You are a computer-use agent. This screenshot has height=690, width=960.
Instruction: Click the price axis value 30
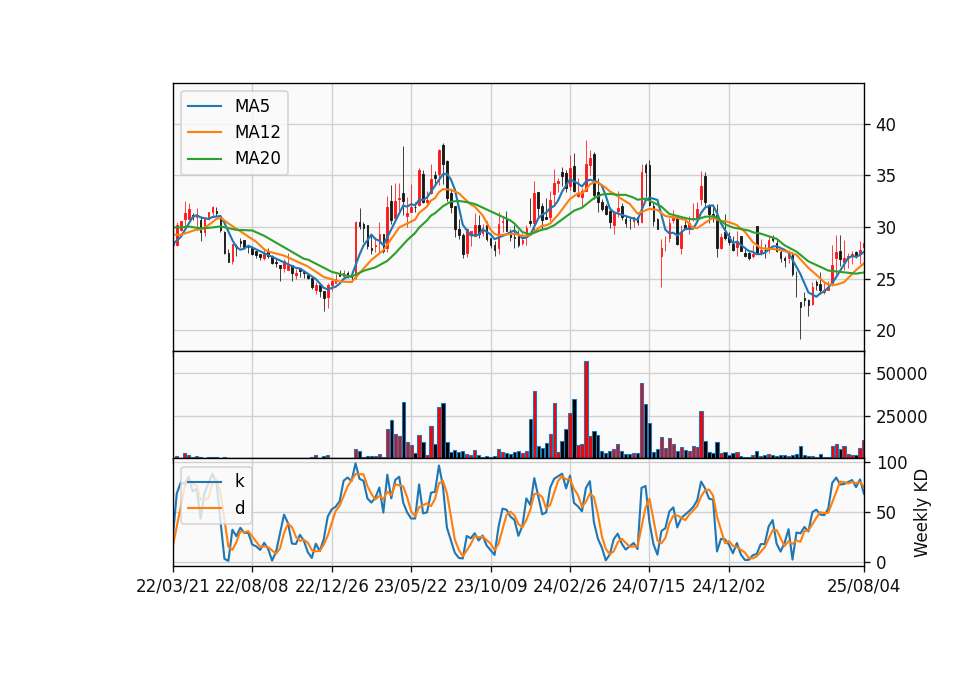point(885,228)
